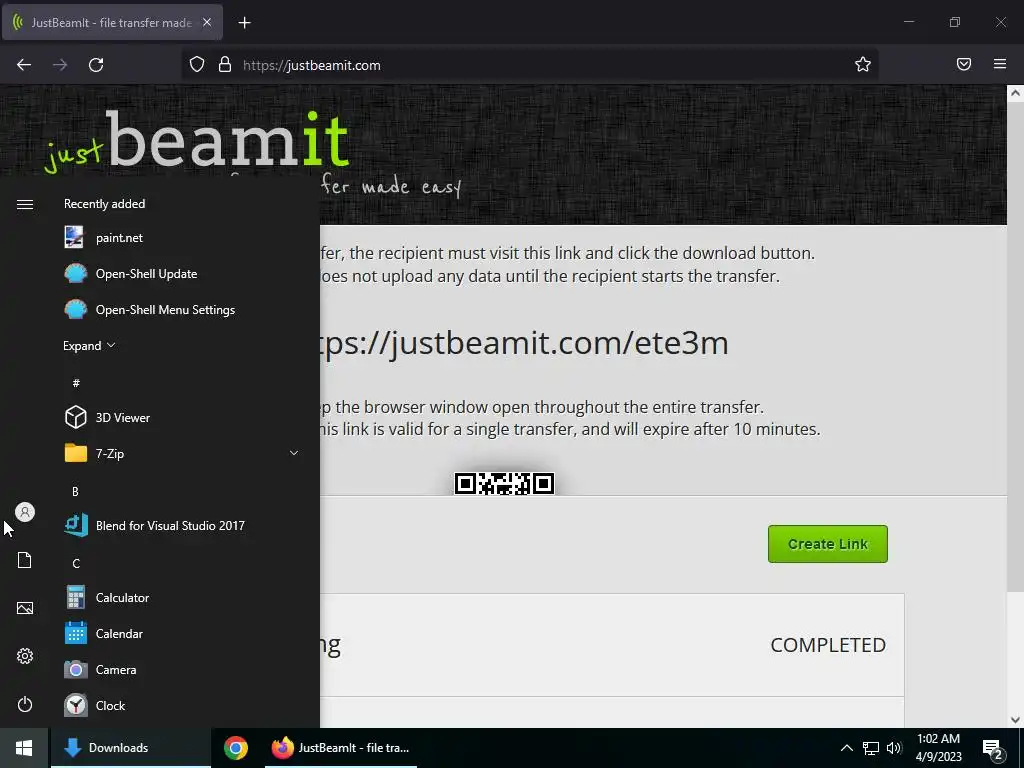
Task: Expand the 7-Zip folder
Action: (x=294, y=453)
